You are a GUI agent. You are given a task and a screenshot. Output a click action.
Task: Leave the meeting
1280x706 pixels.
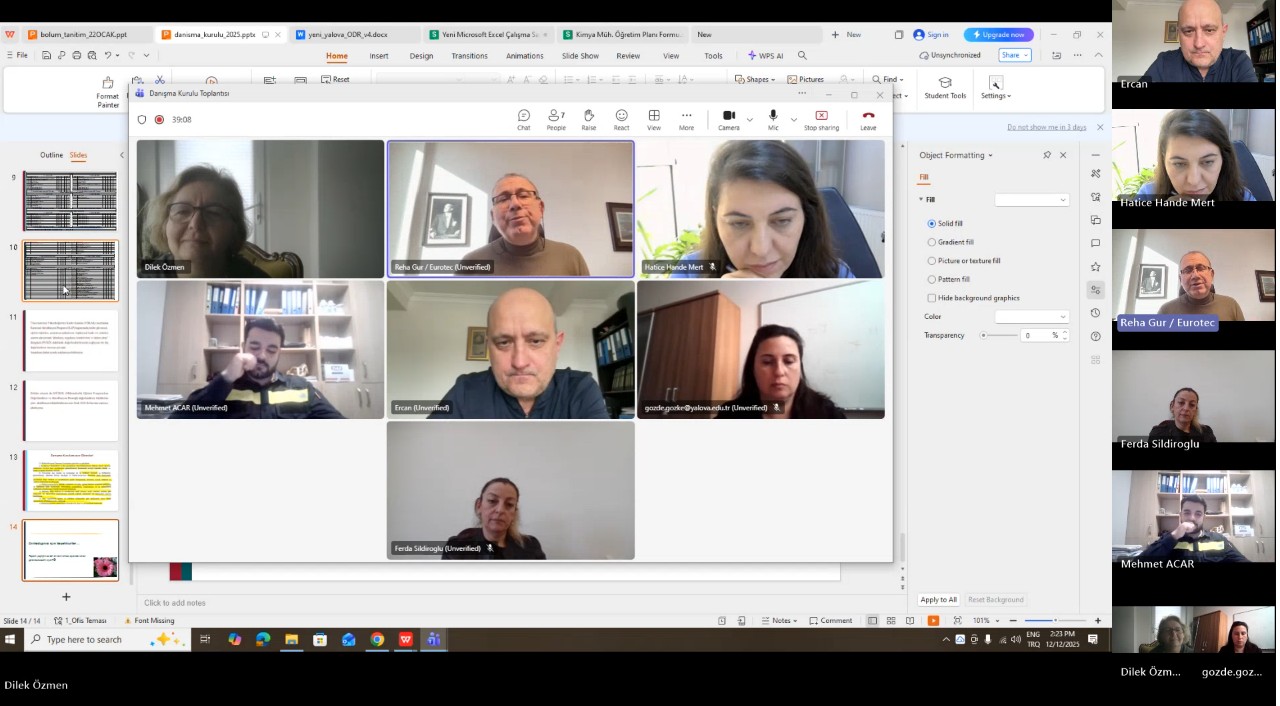[868, 119]
